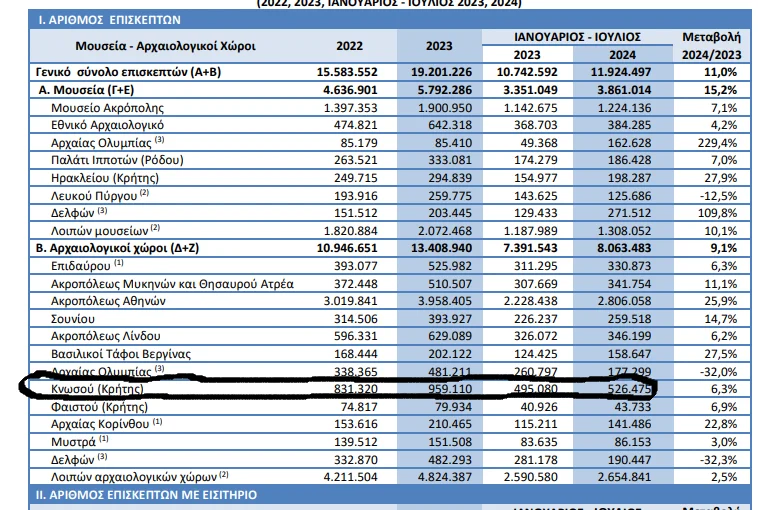Click the 'Σουνίου' row label
758x510 pixels.
[73, 319]
